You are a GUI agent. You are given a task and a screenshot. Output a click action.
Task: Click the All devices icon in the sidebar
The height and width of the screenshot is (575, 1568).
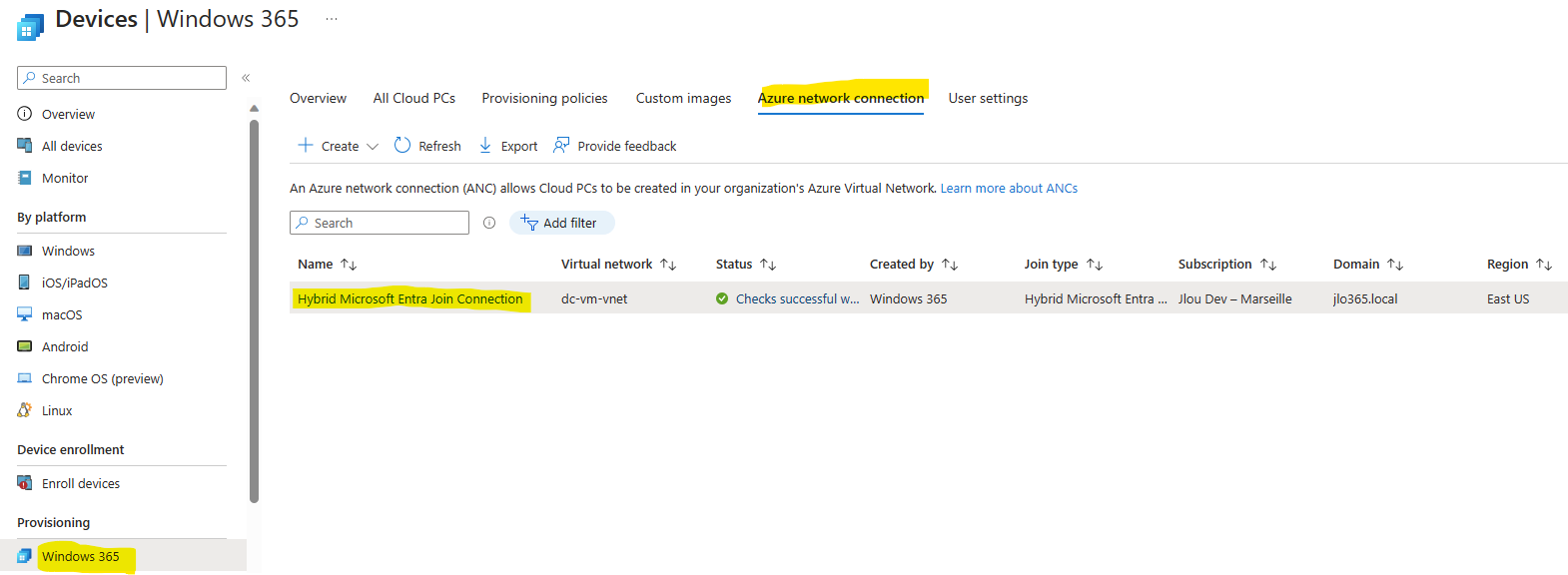coord(25,146)
